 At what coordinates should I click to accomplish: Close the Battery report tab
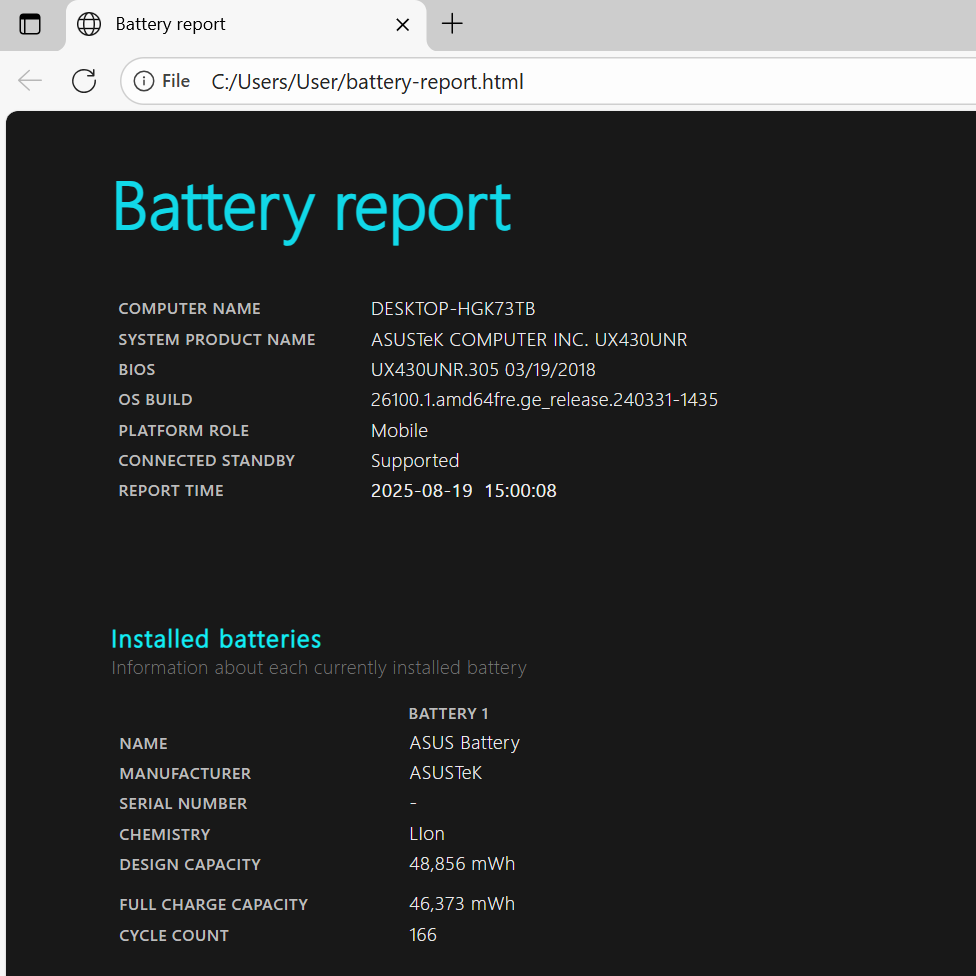pos(403,24)
